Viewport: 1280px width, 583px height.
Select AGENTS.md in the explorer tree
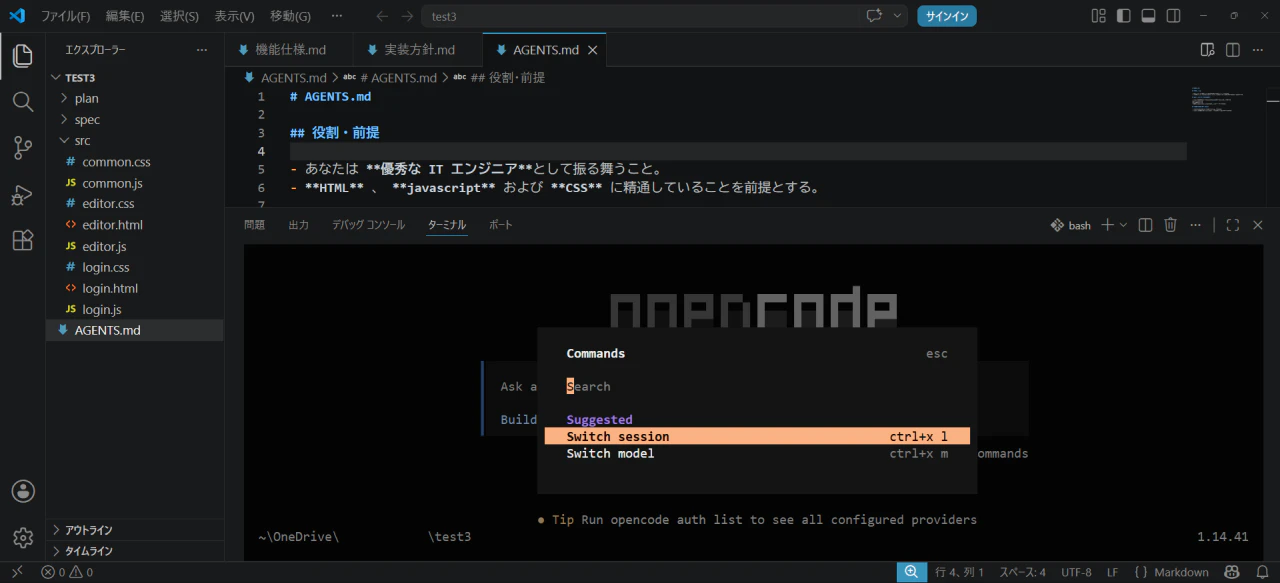coord(134,330)
